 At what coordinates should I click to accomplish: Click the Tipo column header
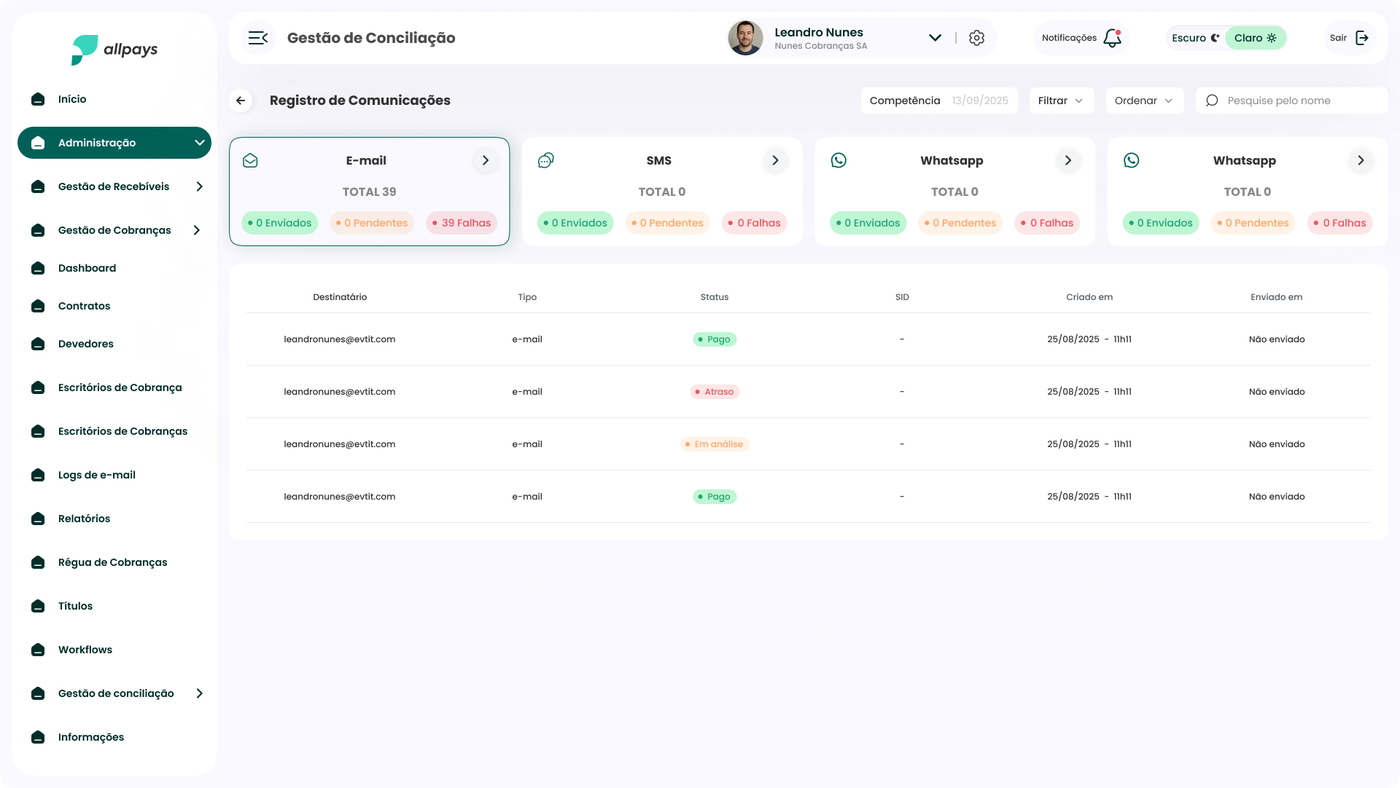coord(527,297)
